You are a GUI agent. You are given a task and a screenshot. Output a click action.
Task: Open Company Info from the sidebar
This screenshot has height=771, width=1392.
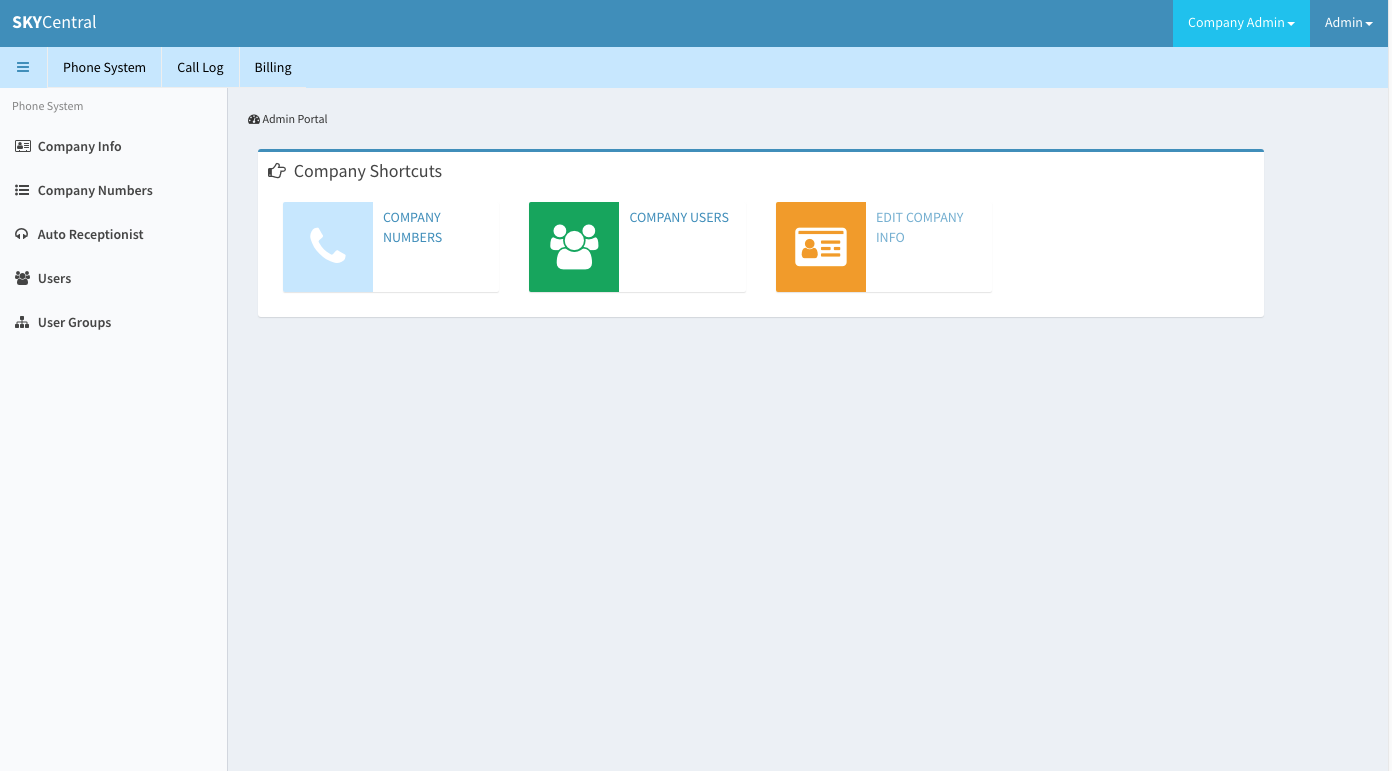[x=113, y=146]
